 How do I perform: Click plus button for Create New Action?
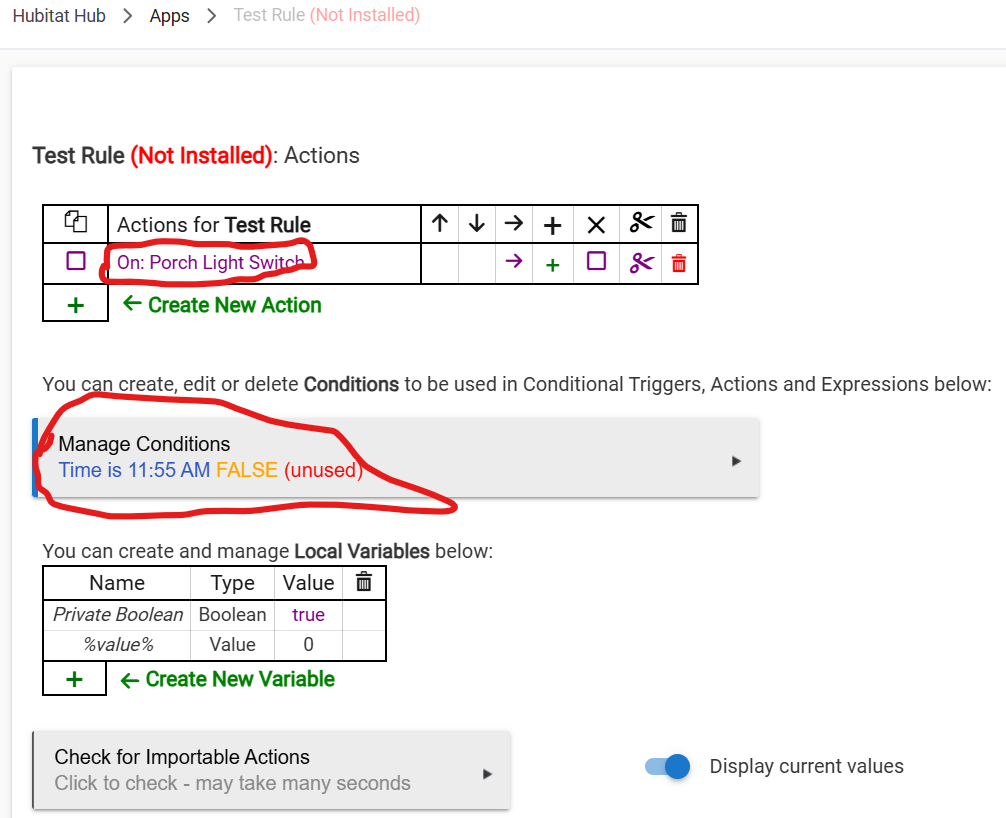click(x=75, y=305)
